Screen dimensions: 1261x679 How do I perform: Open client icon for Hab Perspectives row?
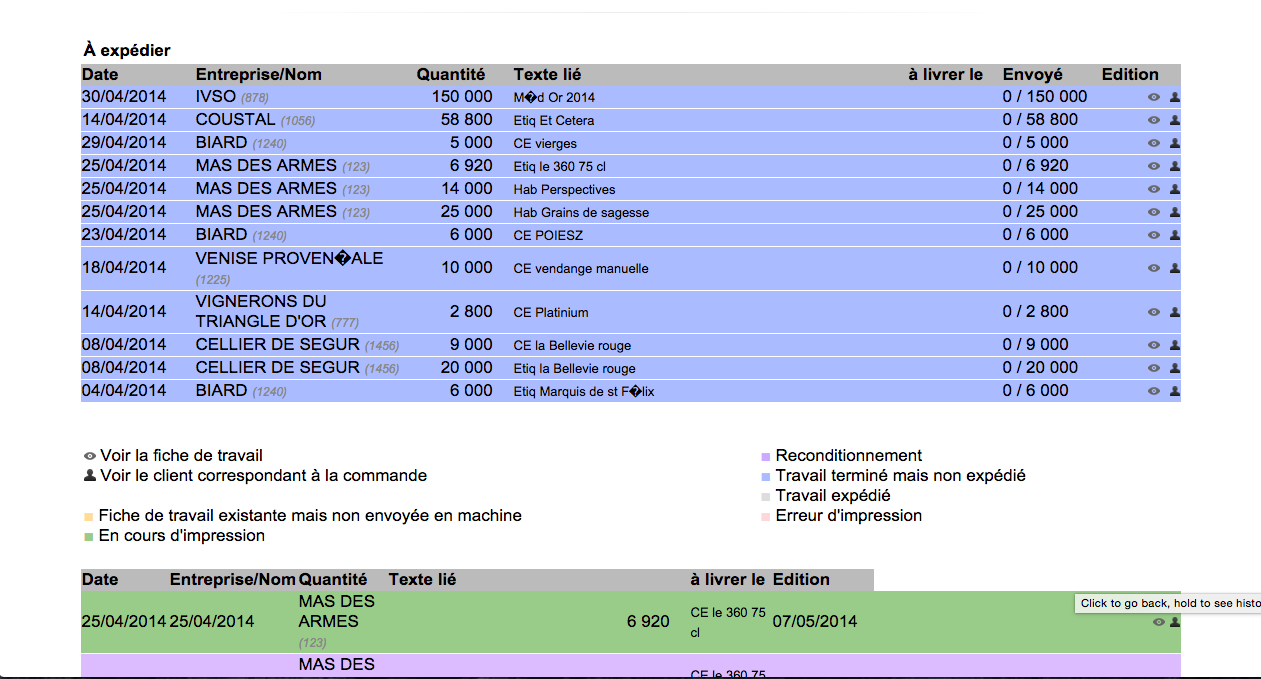1175,189
